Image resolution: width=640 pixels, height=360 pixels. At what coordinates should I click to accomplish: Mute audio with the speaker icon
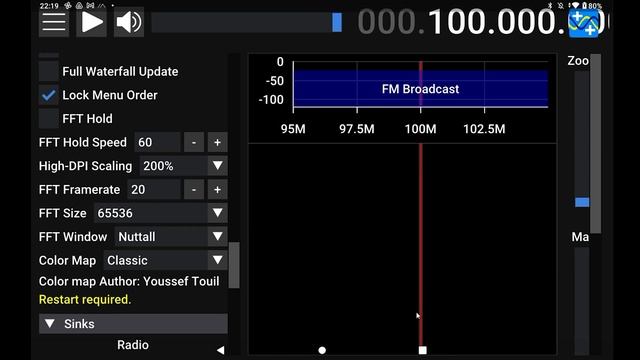pyautogui.click(x=129, y=22)
